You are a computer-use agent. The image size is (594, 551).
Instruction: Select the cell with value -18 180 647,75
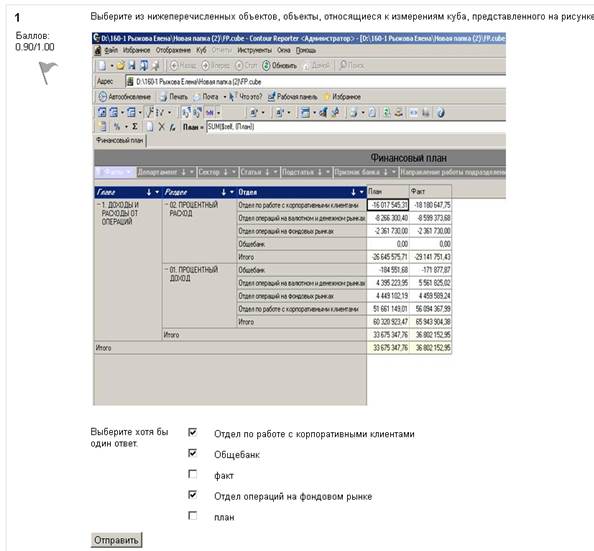(x=430, y=205)
